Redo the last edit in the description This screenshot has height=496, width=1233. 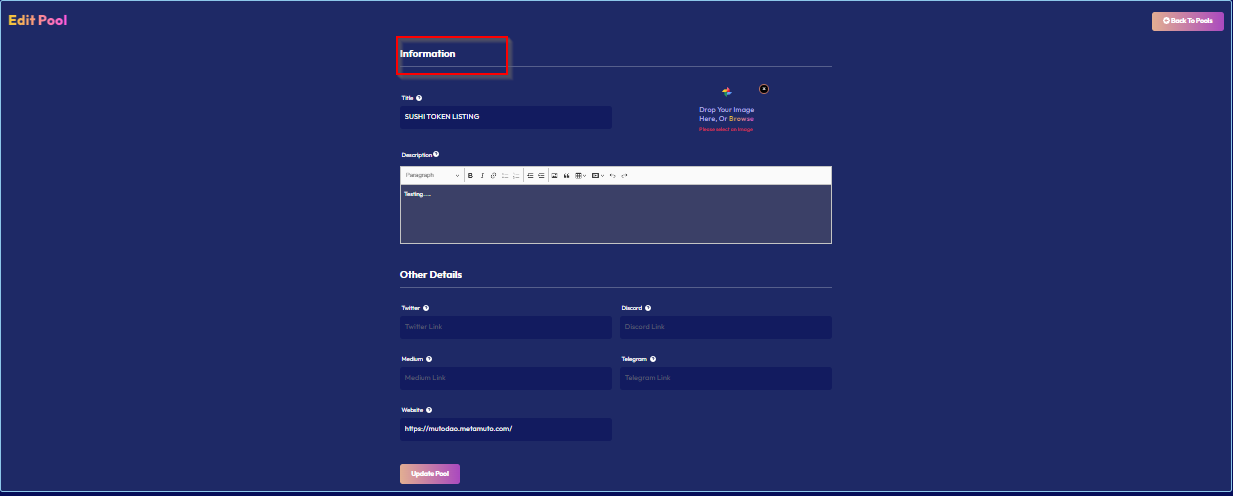[624, 175]
